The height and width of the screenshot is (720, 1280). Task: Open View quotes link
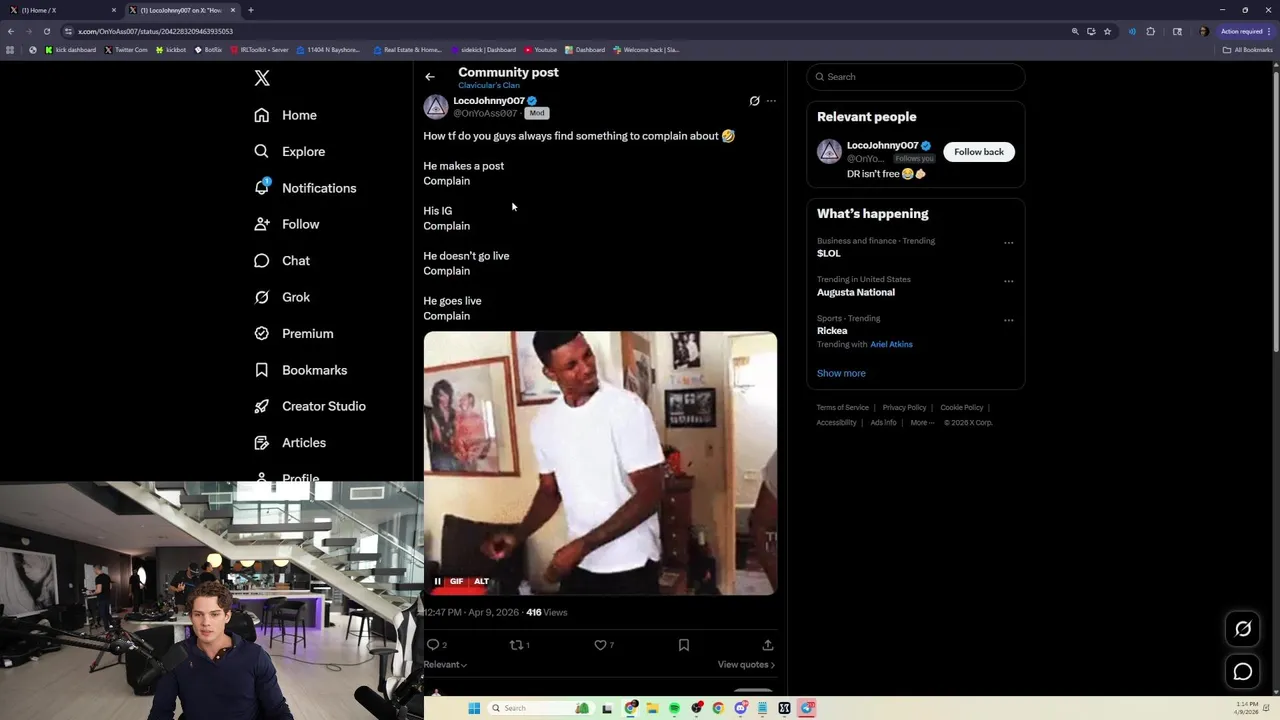click(x=746, y=664)
